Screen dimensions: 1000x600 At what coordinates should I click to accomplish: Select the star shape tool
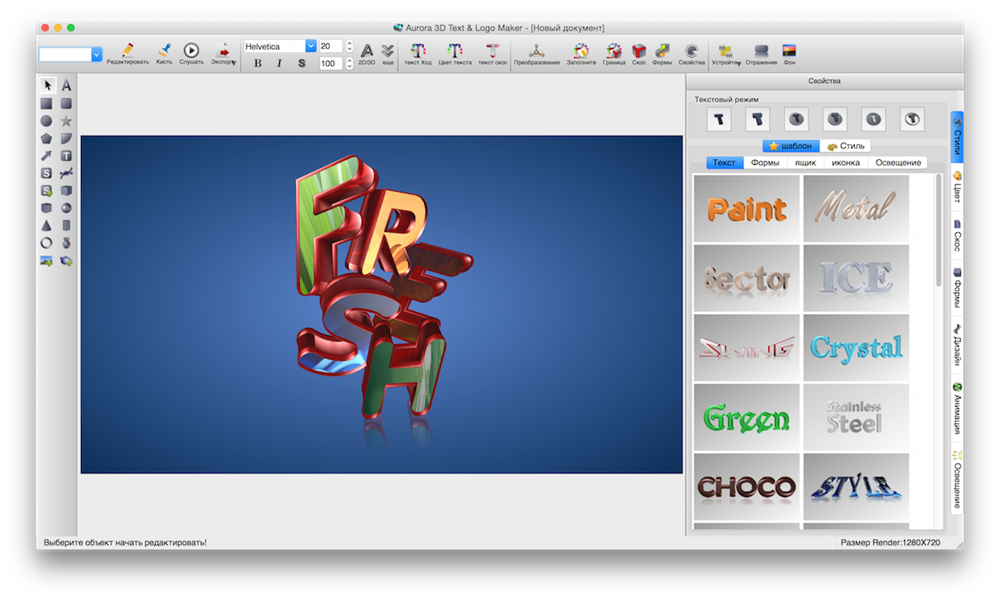click(x=66, y=121)
